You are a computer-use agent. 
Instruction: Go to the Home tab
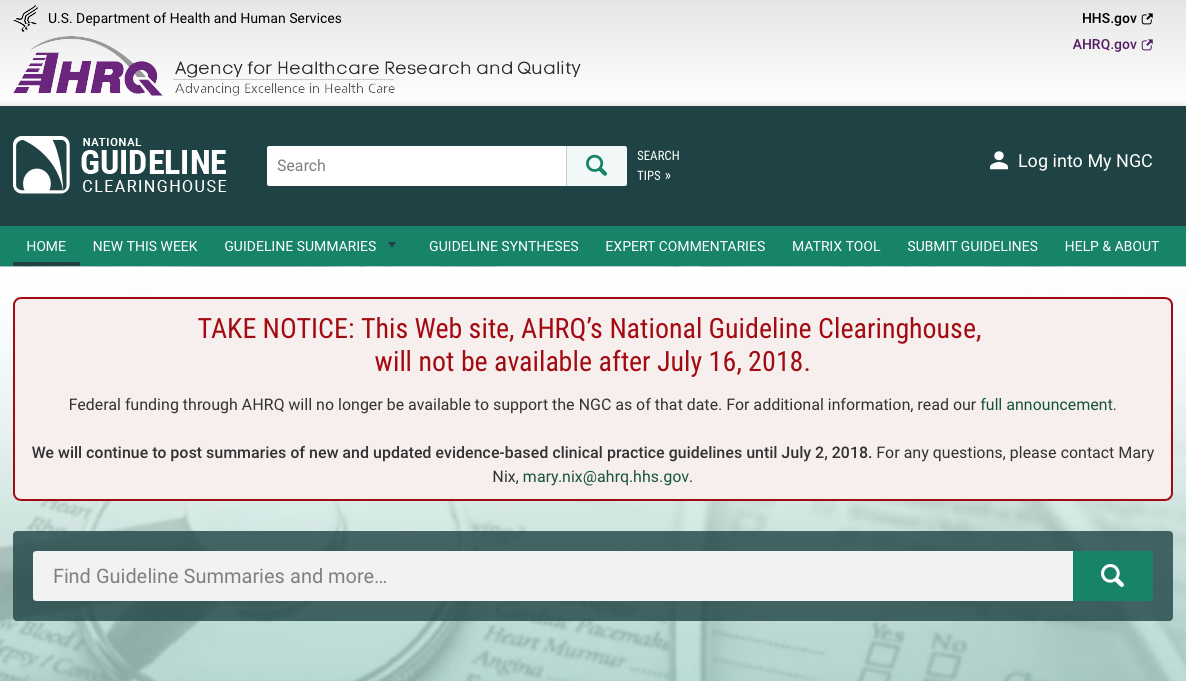(x=46, y=246)
